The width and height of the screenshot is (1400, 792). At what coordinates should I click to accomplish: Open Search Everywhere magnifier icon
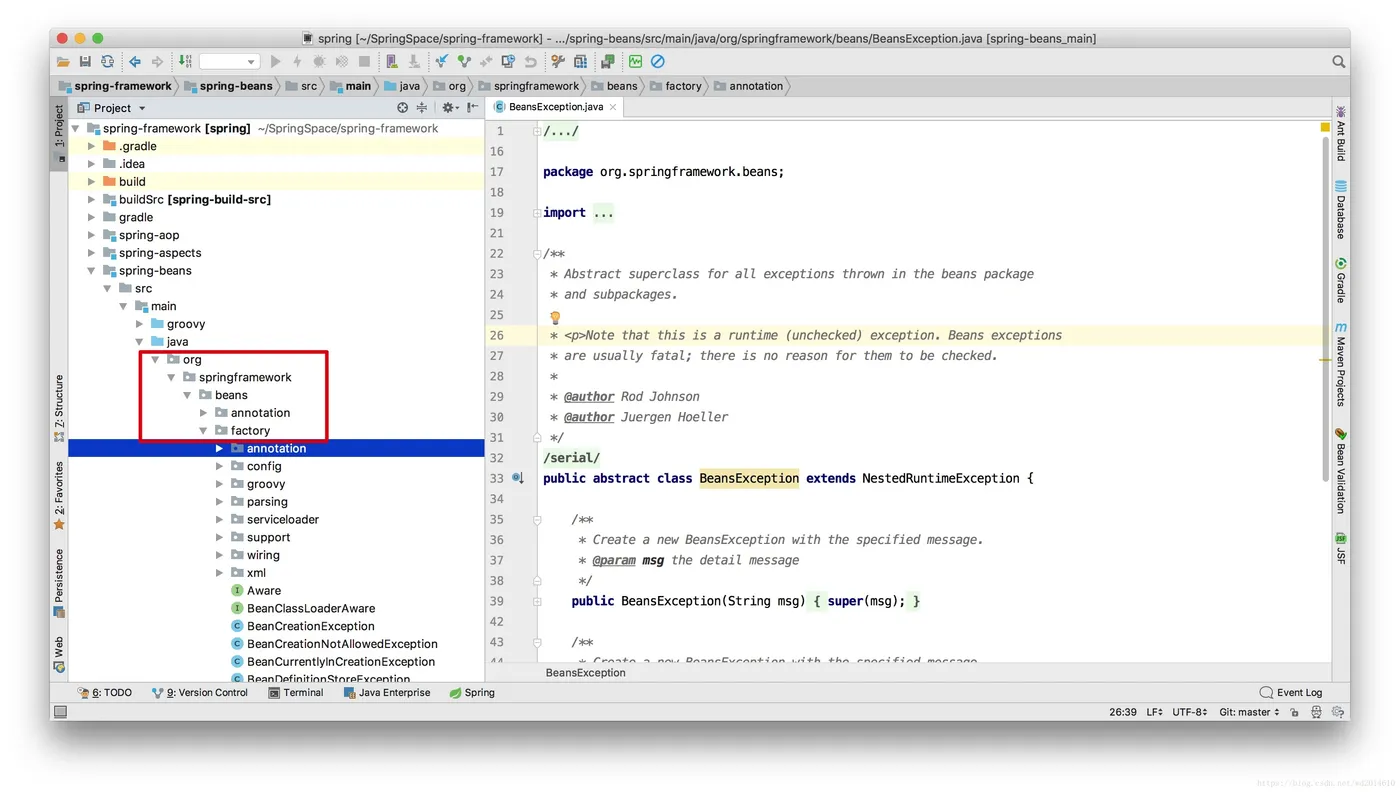click(1338, 62)
